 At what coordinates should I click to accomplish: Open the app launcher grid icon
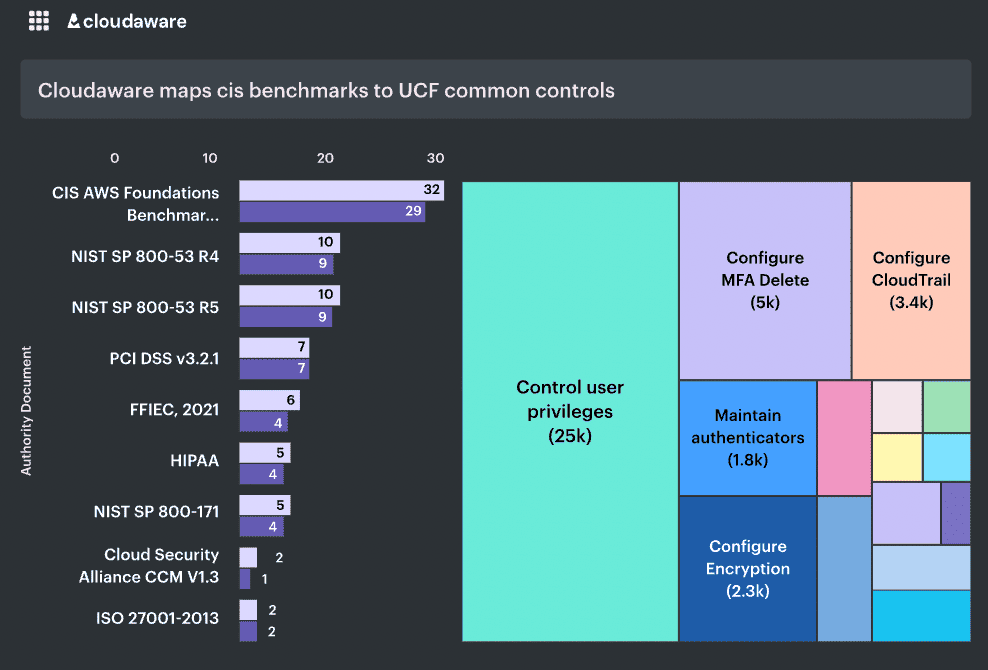coord(38,21)
